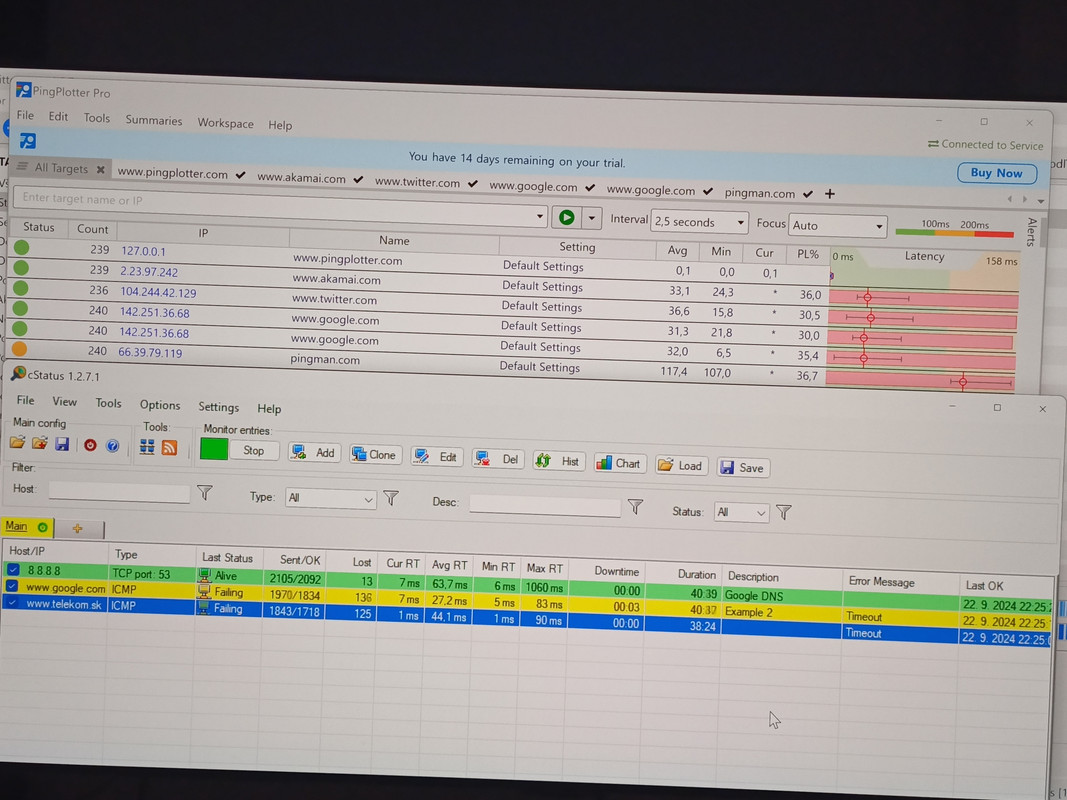The width and height of the screenshot is (1067, 800).
Task: Stop monitoring with the Stop button
Action: (x=253, y=450)
